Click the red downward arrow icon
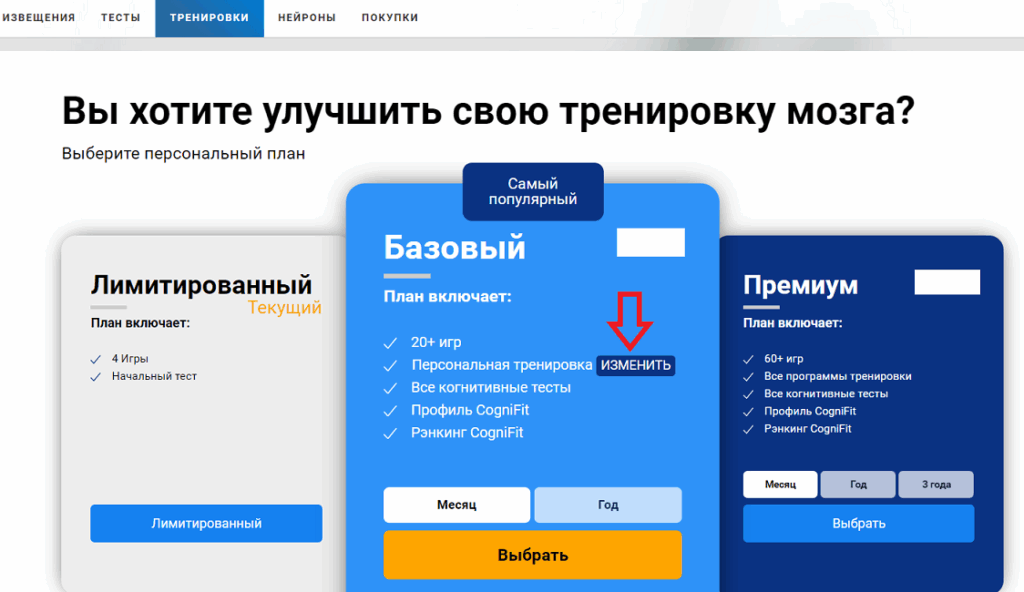The image size is (1024, 592). (x=630, y=321)
